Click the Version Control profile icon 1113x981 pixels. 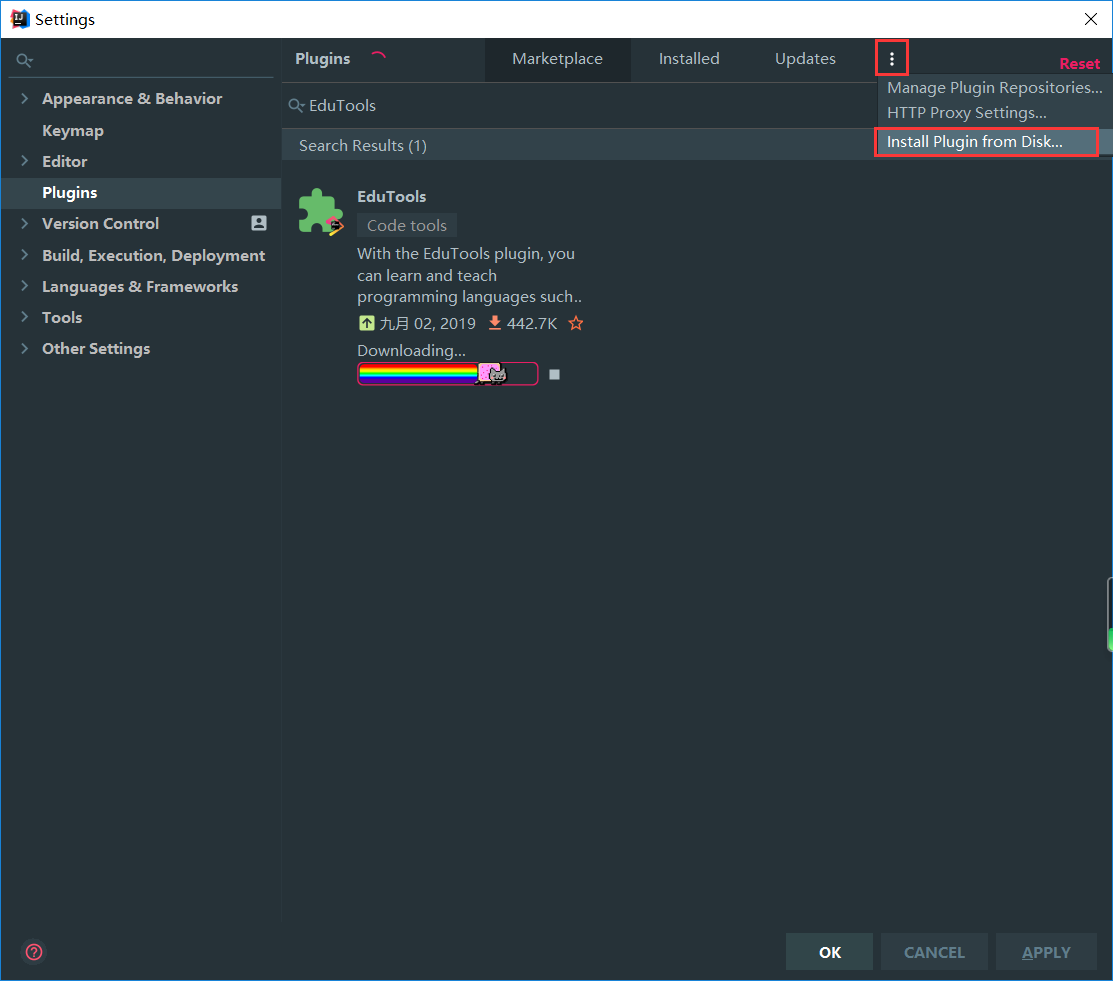(259, 223)
